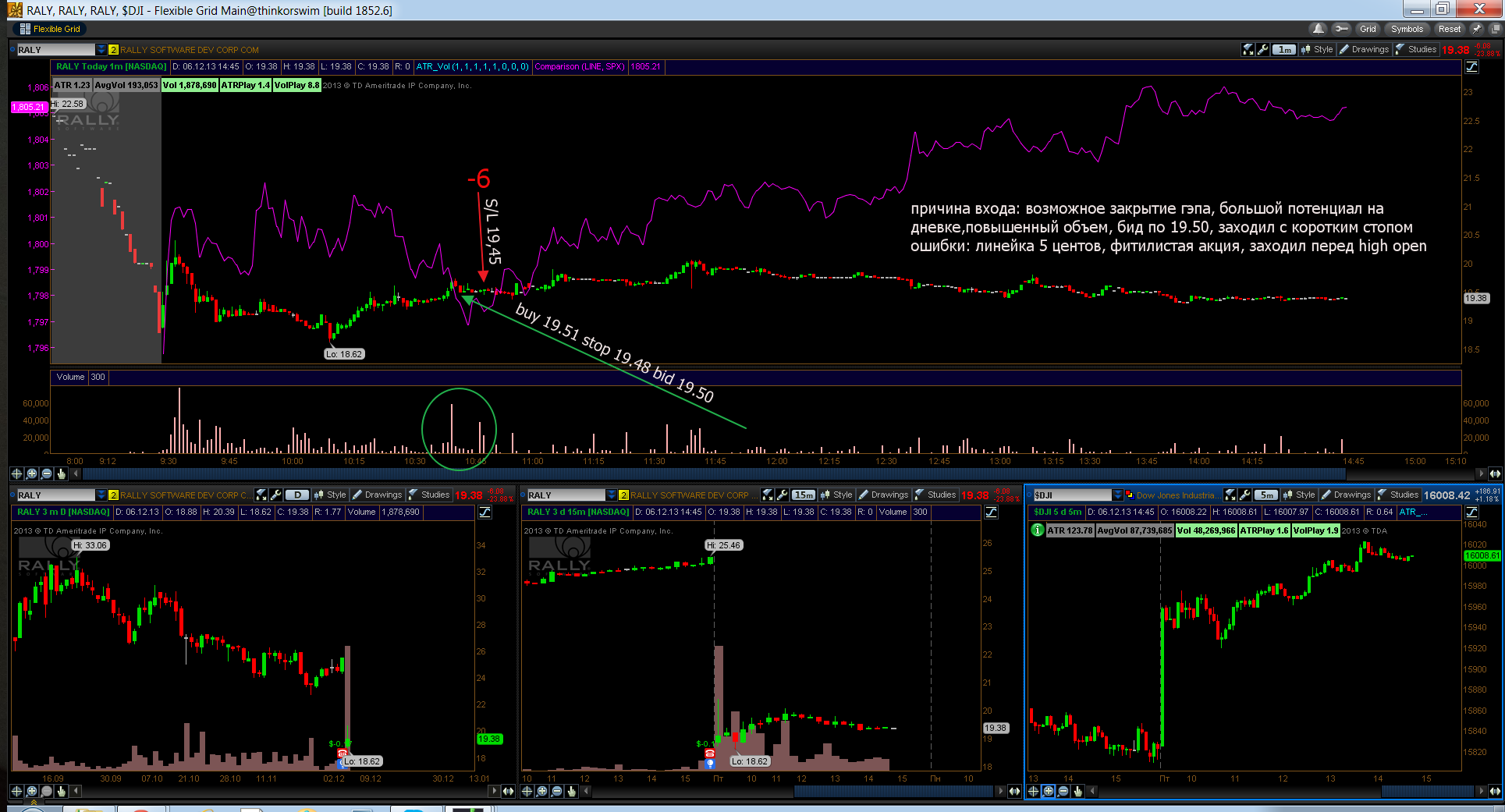This screenshot has width=1505, height=812.
Task: Select pan hand tool under $DJI chart
Action: tap(1078, 791)
